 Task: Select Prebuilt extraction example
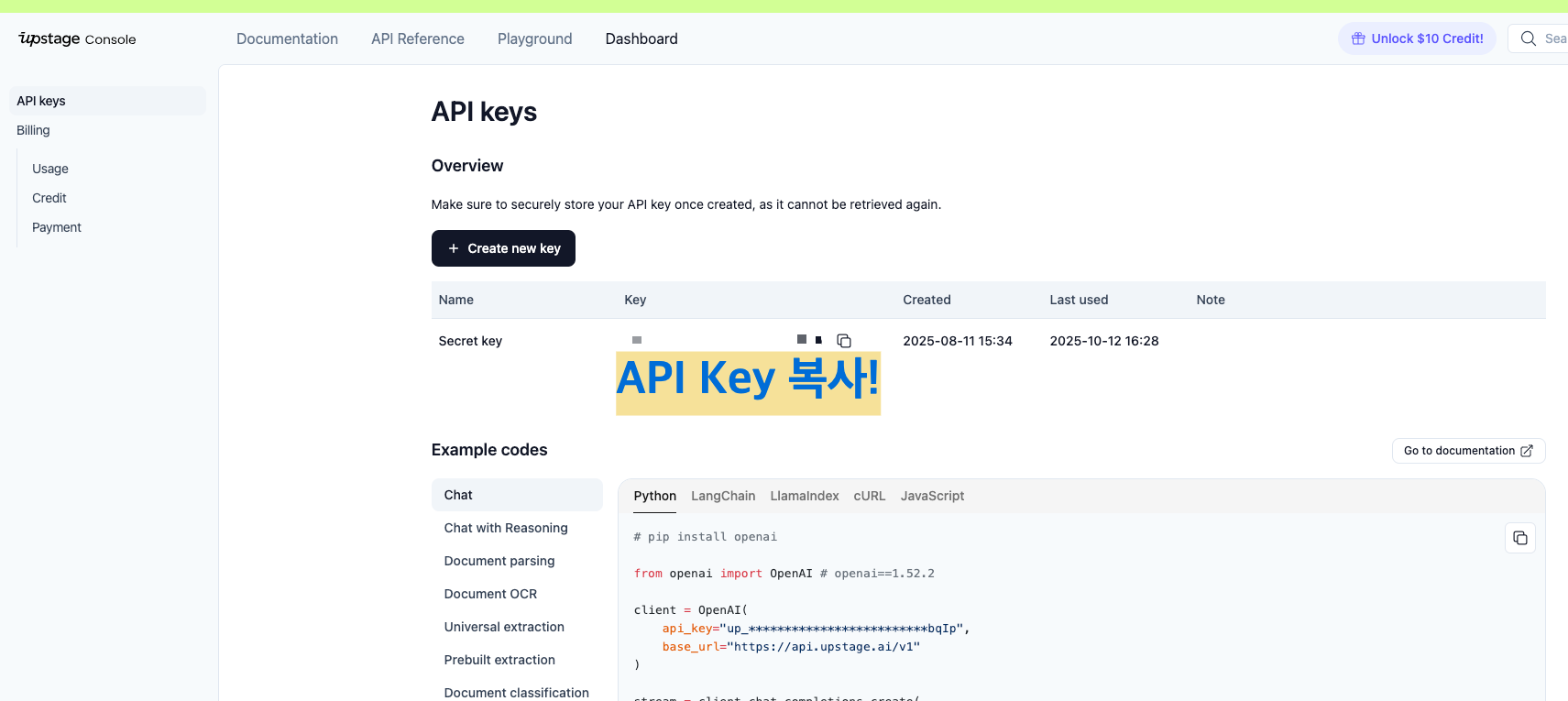[x=499, y=660]
